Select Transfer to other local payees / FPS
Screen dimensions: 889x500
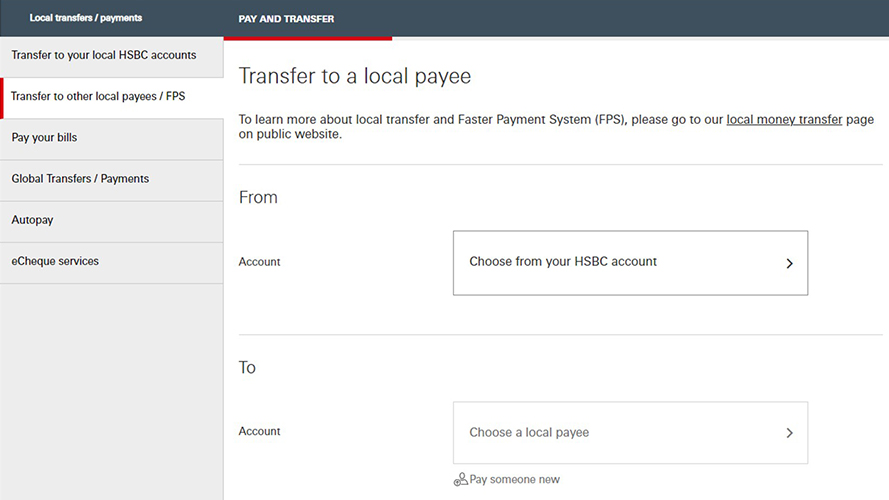[98, 97]
